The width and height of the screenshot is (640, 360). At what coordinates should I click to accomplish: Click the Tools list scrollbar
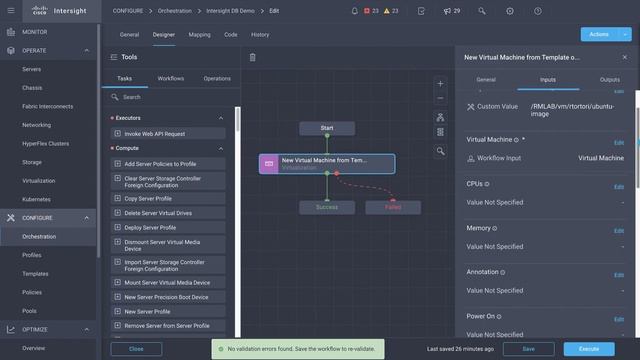click(x=237, y=119)
